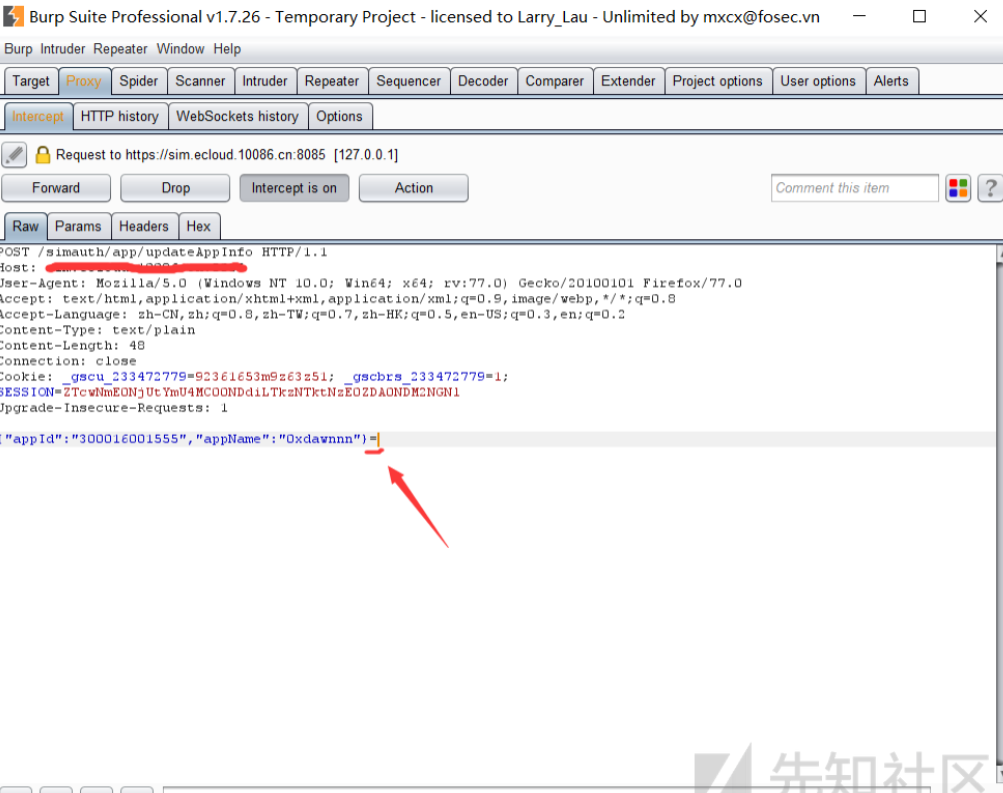
Task: Open the Intruder menu in menu bar
Action: pos(63,49)
